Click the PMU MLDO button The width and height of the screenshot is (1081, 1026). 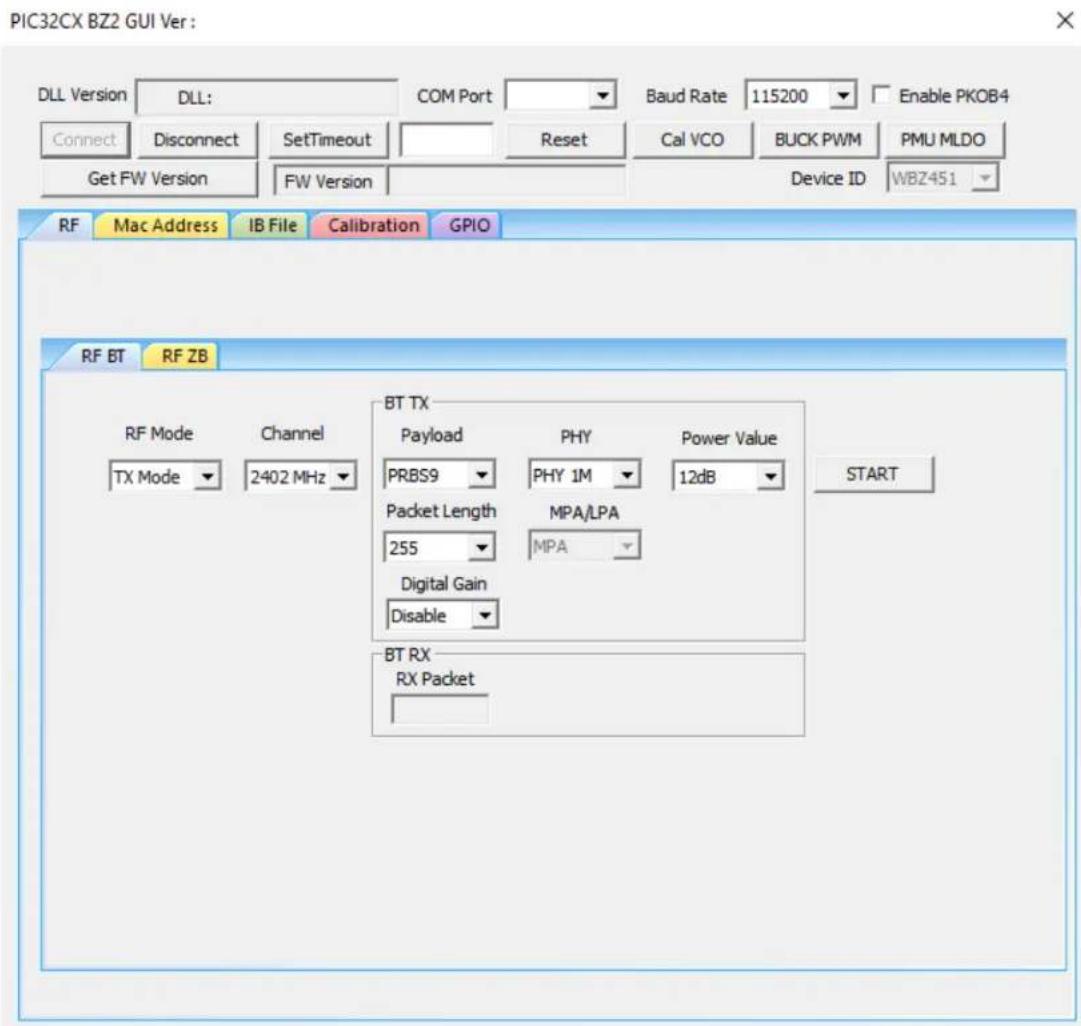[943, 140]
